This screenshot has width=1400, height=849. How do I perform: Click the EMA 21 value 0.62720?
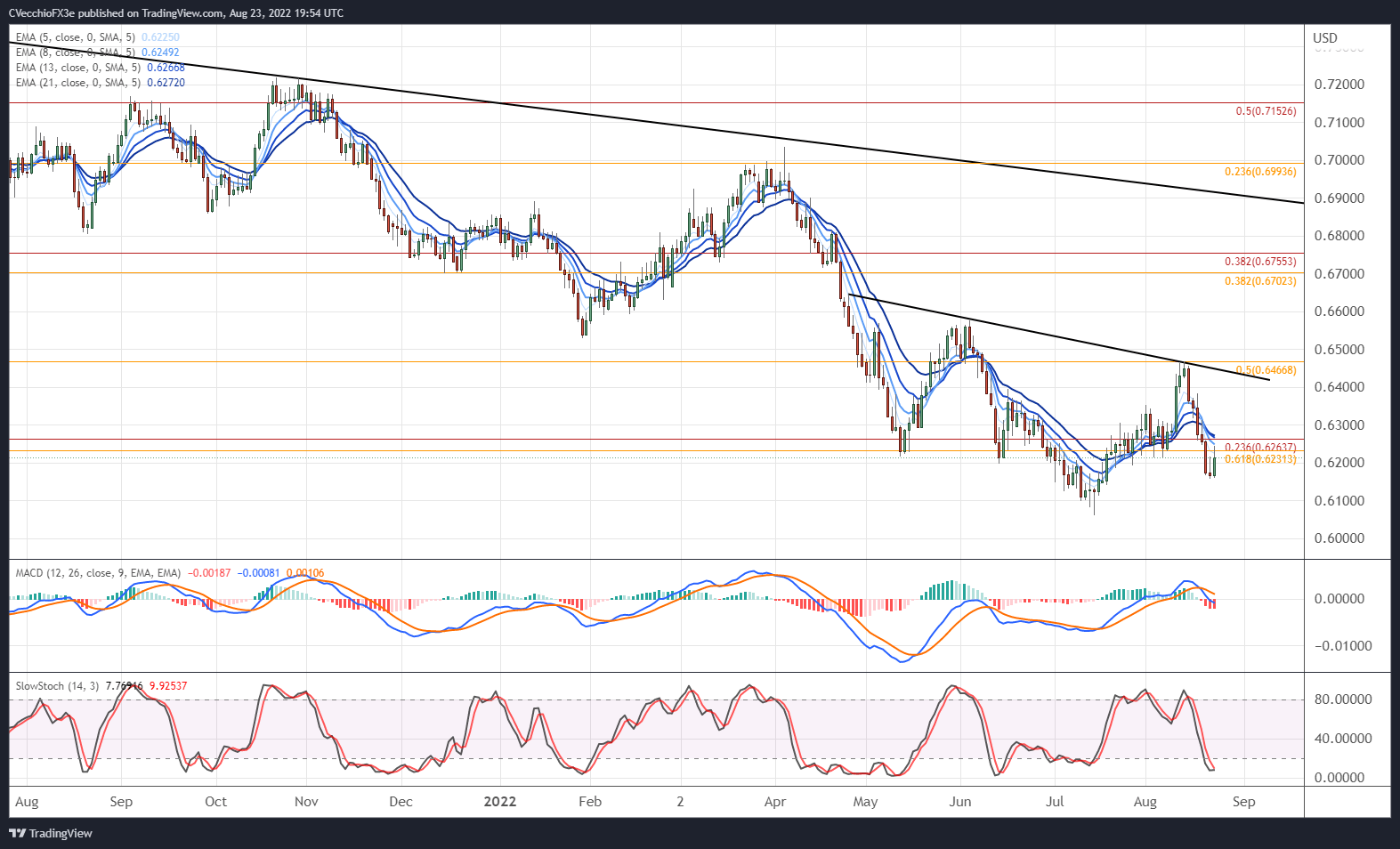[x=166, y=83]
